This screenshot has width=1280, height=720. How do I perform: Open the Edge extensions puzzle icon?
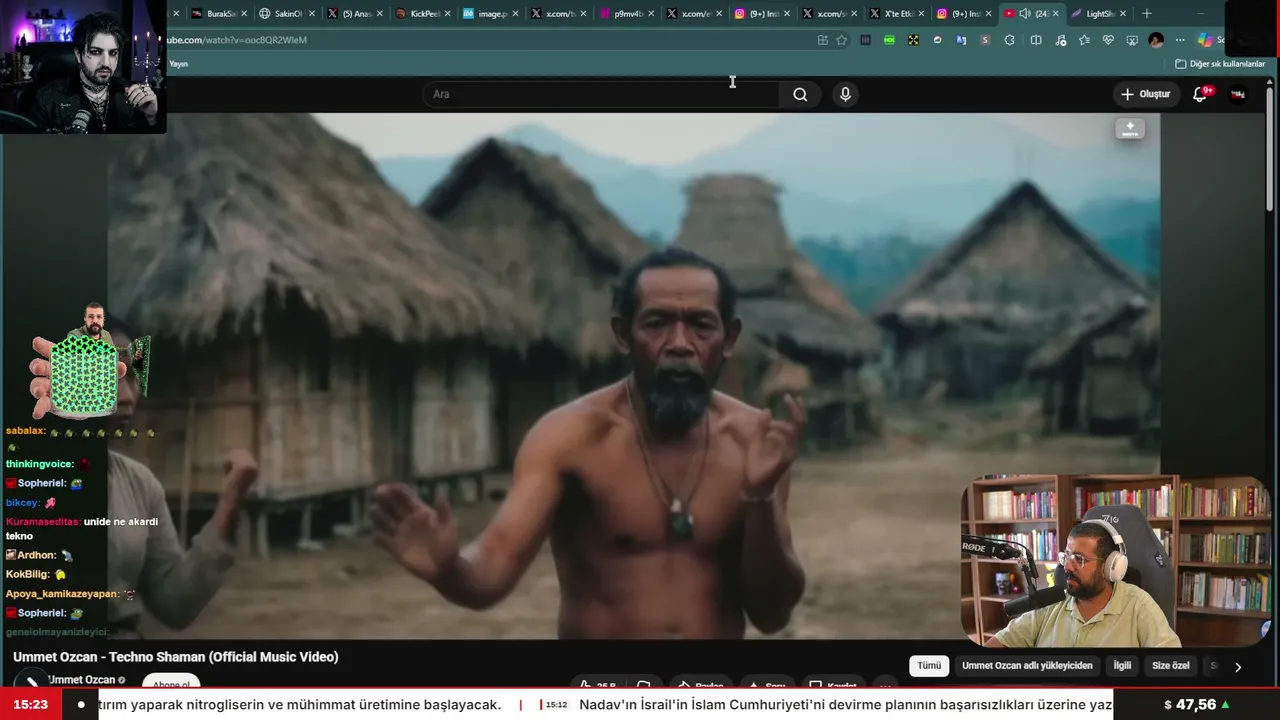1010,40
